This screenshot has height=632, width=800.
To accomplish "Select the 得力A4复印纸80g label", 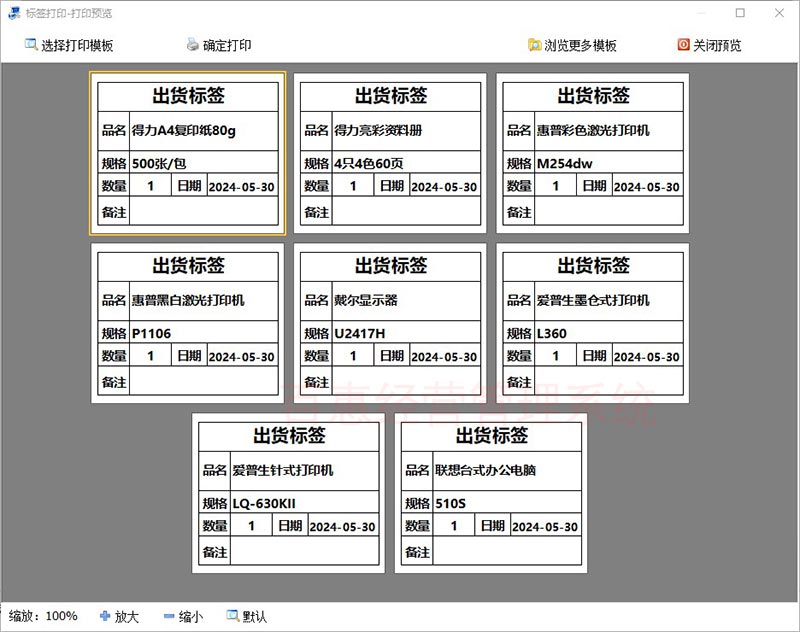I will (188, 153).
